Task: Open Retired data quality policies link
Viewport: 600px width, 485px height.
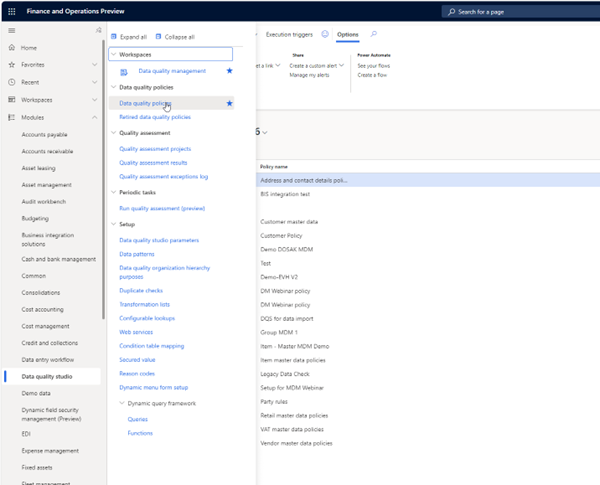Action: click(x=155, y=117)
